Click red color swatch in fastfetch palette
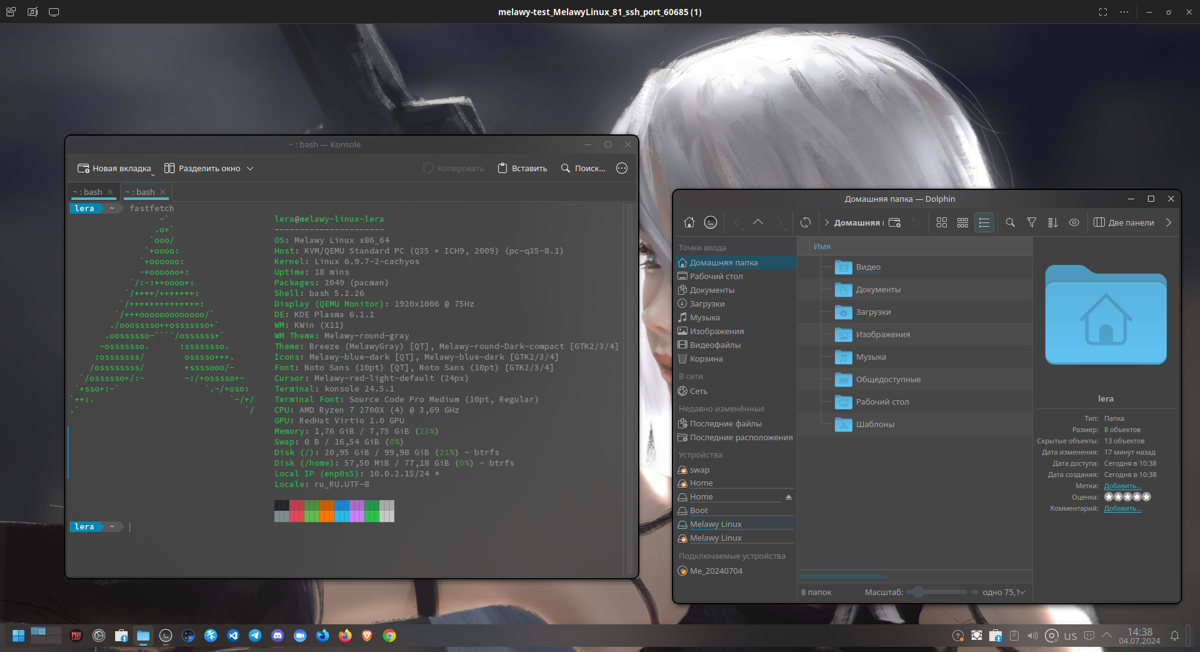The height and width of the screenshot is (652, 1200). pyautogui.click(x=297, y=511)
